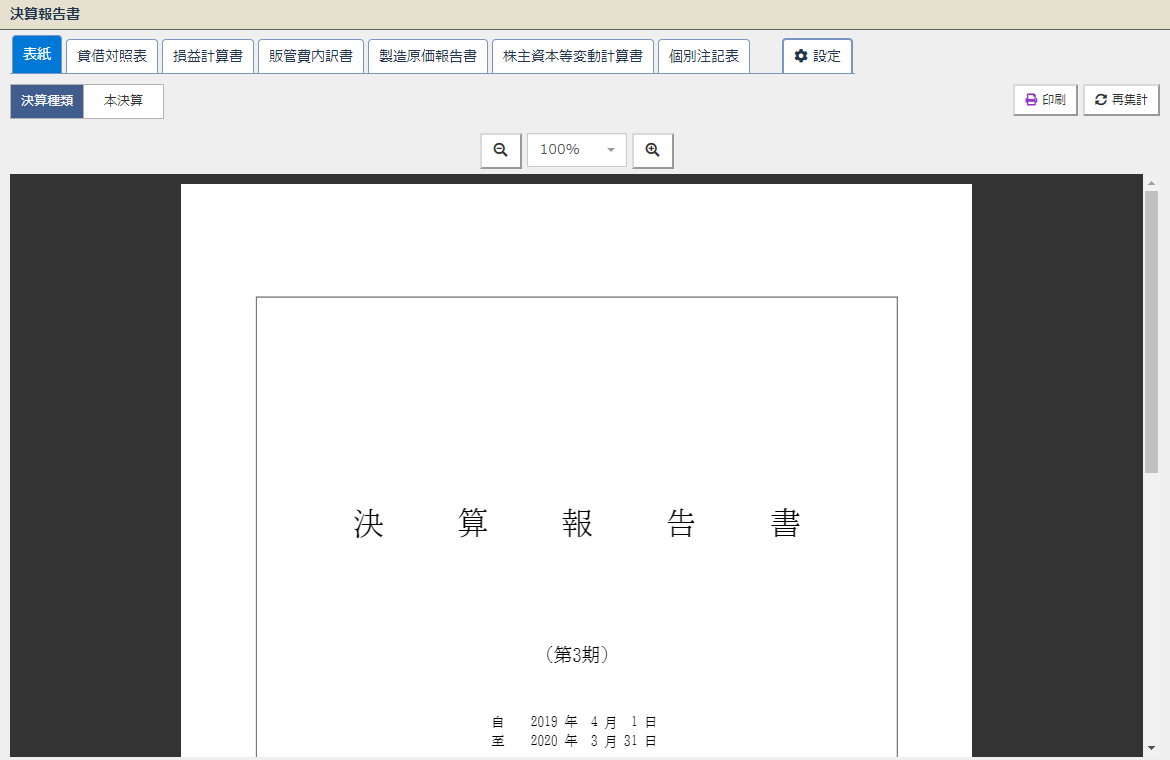
Task: Click the zoom in magnifier icon
Action: [x=653, y=150]
